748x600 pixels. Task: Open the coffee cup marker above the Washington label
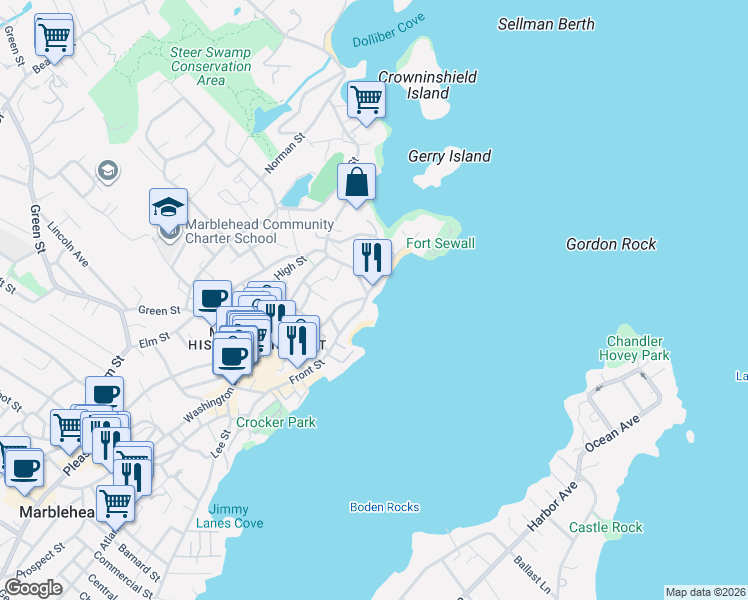[232, 356]
